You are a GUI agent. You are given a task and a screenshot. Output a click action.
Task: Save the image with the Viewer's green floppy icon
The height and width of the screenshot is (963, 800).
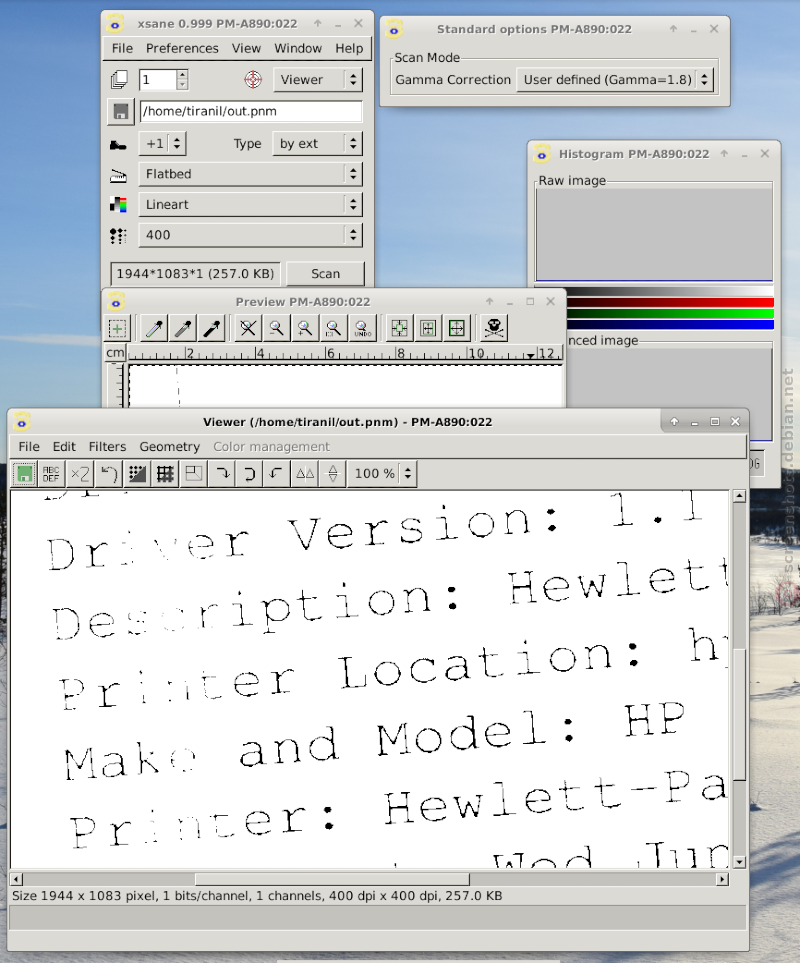click(x=24, y=474)
